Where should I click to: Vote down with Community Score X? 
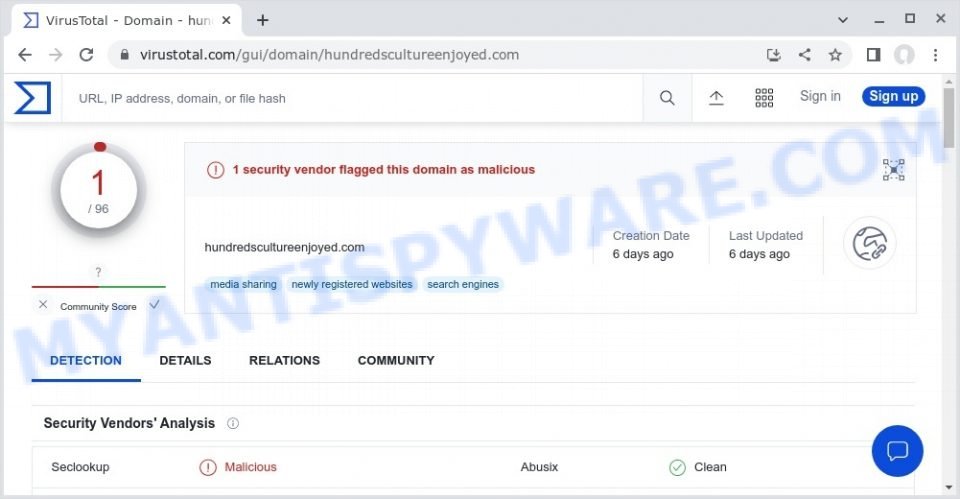(43, 304)
